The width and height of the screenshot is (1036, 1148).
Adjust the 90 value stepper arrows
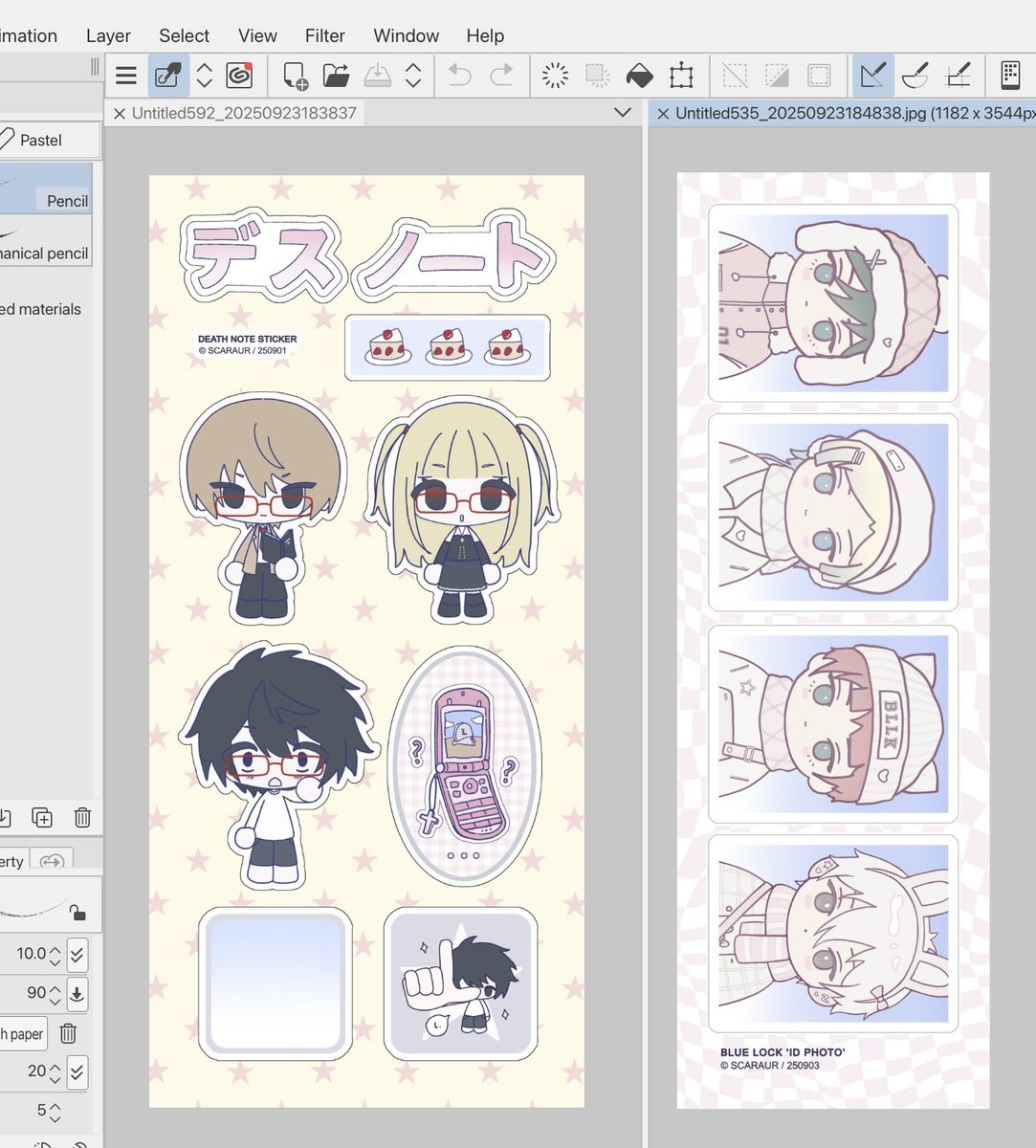coord(55,993)
